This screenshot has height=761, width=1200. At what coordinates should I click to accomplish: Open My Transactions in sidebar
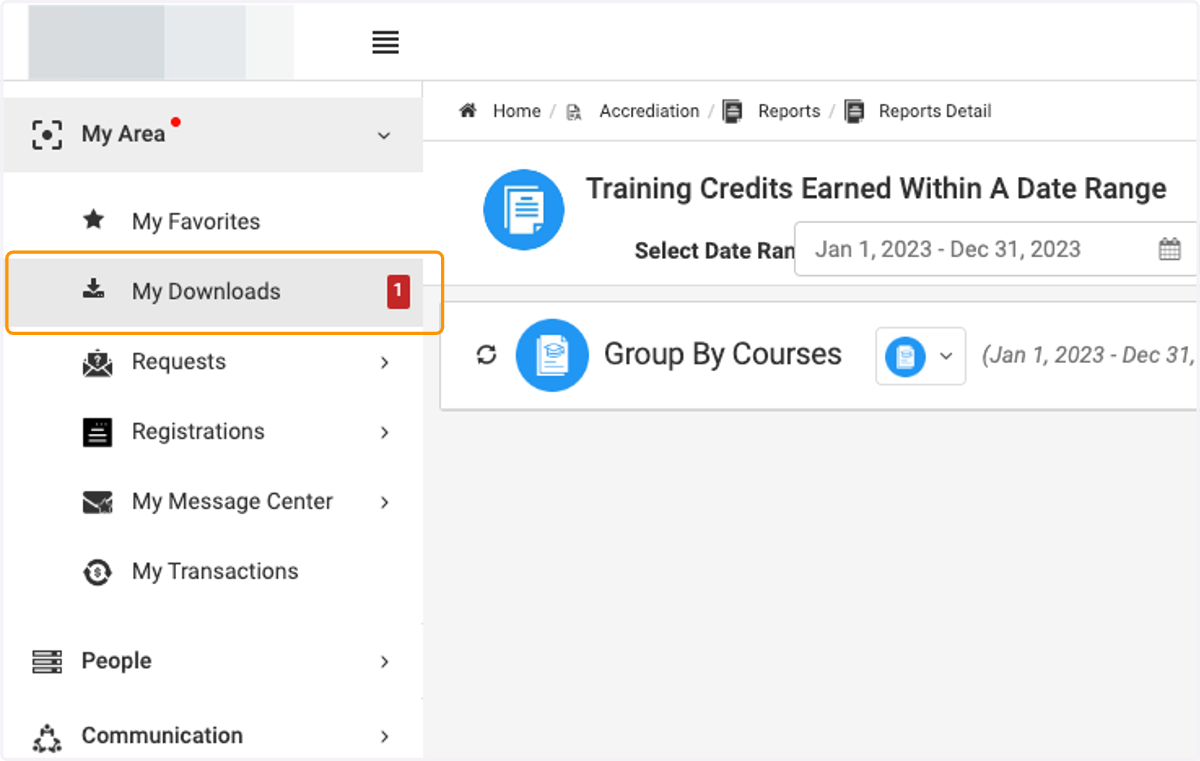coord(215,571)
